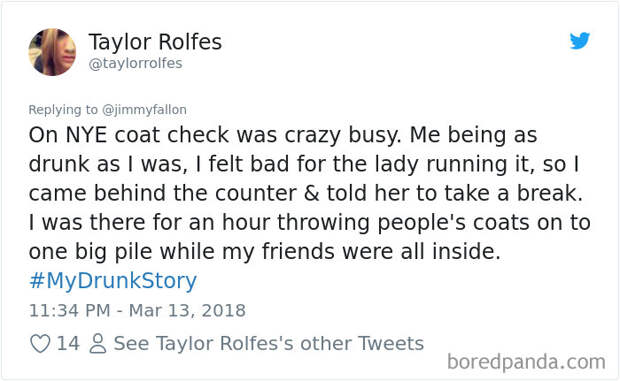This screenshot has height=381, width=620.
Task: See Taylor Rolfes's other Tweets
Action: click(x=268, y=343)
